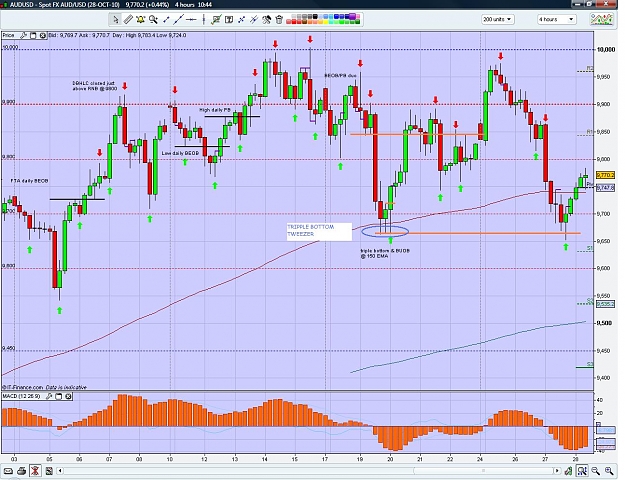Viewport: 625px width, 480px height.
Task: Click the trash bin delete tool
Action: point(279,19)
